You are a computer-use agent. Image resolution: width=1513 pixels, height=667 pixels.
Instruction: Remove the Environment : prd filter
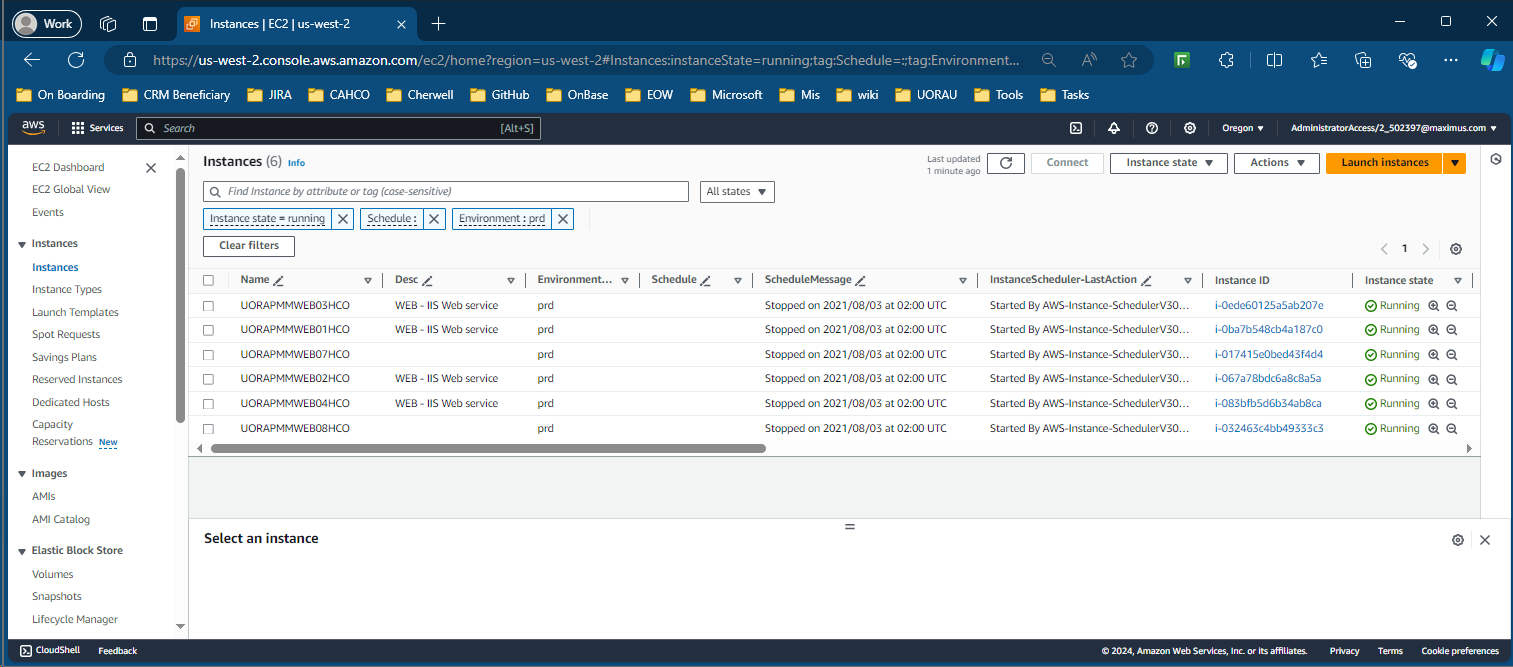[563, 219]
